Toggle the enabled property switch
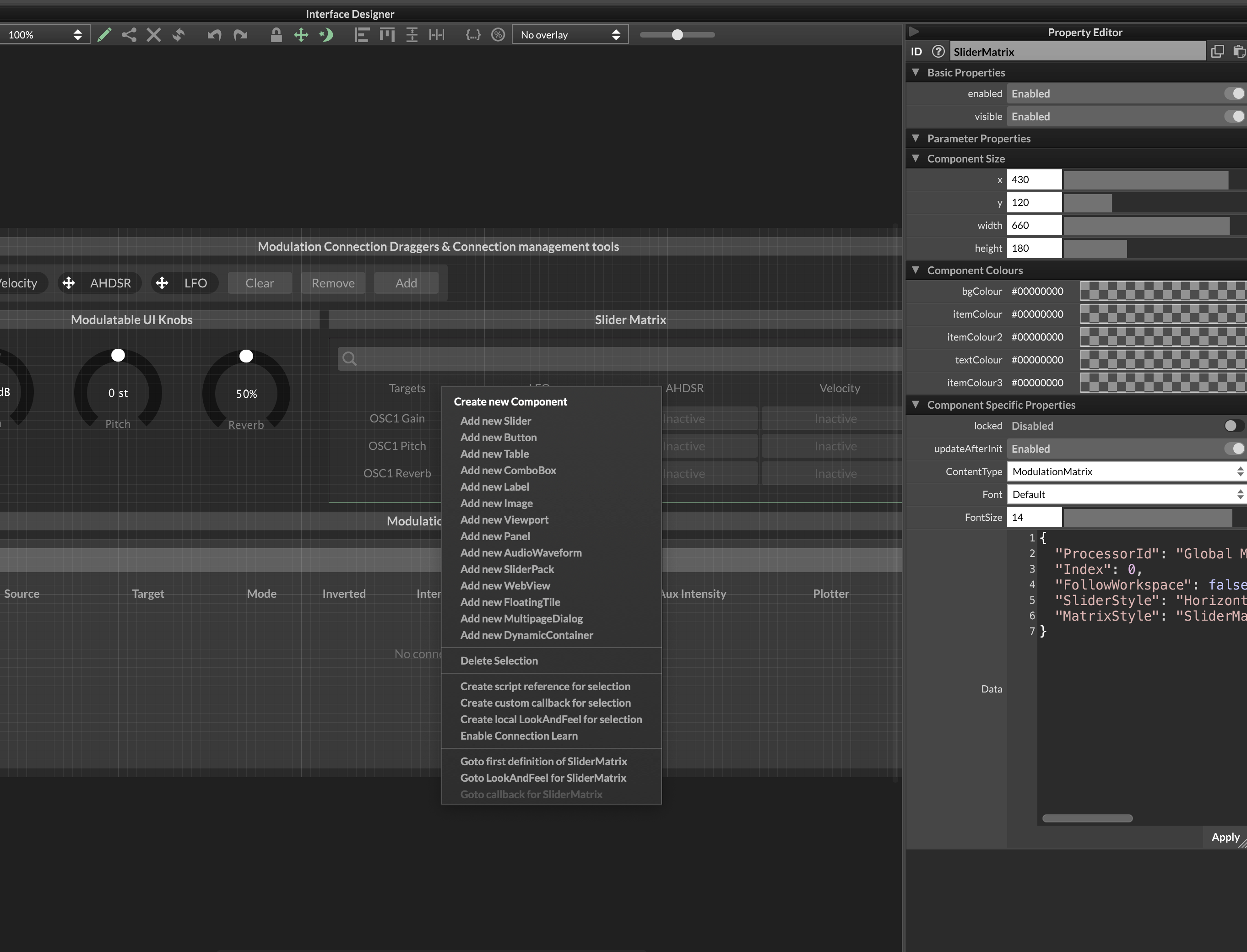Viewport: 1247px width, 952px height. 1234,93
